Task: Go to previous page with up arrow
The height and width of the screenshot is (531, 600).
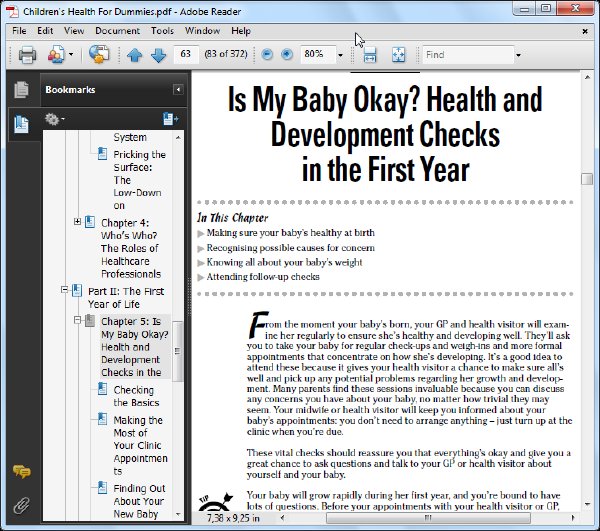Action: 134,55
